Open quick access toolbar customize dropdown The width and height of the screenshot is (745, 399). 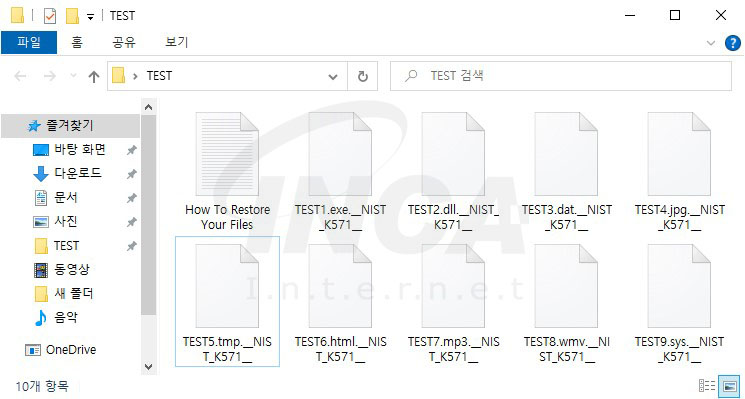coord(90,17)
